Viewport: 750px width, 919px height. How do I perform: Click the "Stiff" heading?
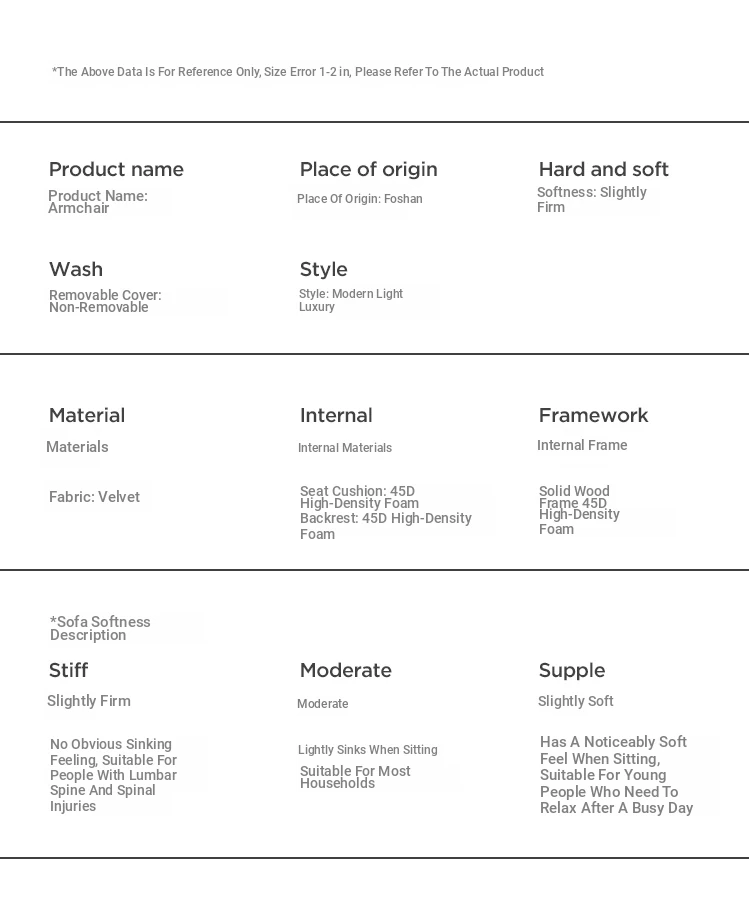(68, 670)
